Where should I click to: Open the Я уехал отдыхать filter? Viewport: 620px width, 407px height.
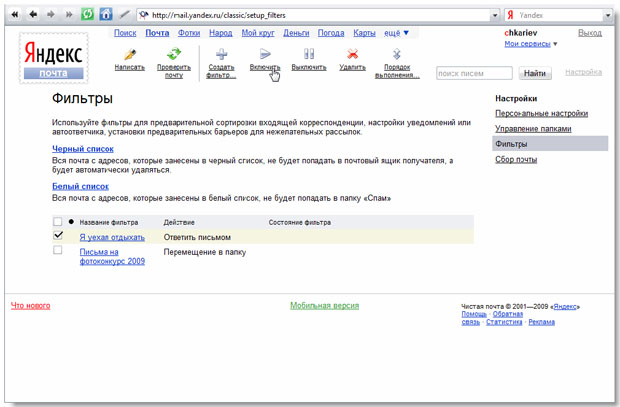click(x=112, y=237)
